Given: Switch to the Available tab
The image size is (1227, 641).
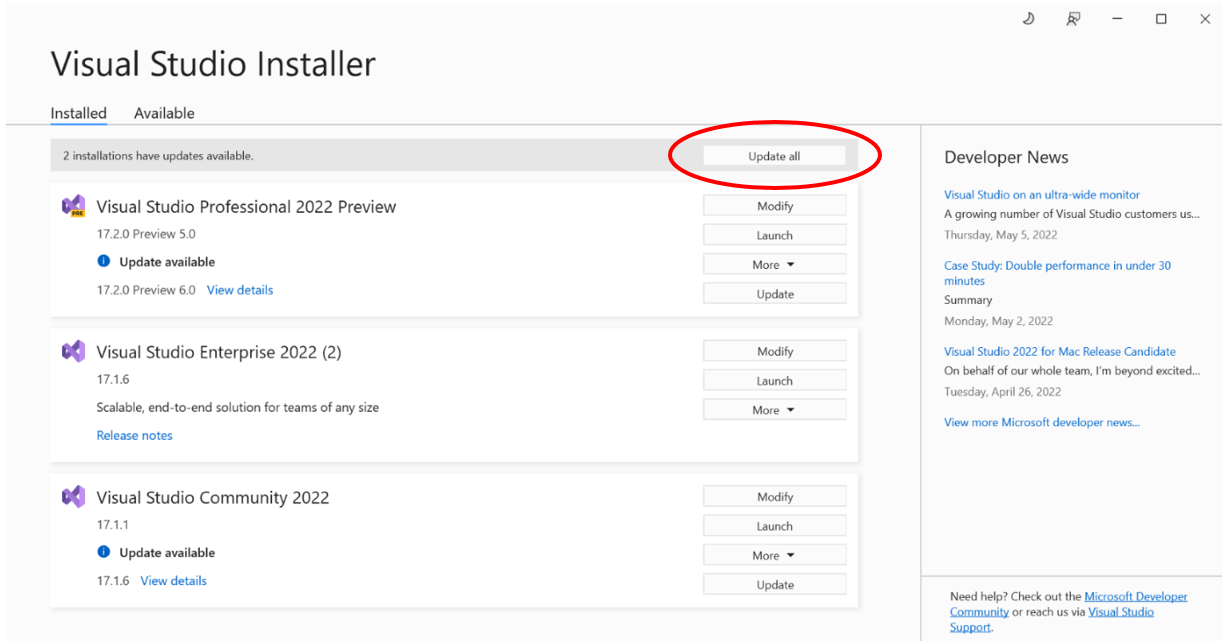Looking at the screenshot, I should (164, 114).
